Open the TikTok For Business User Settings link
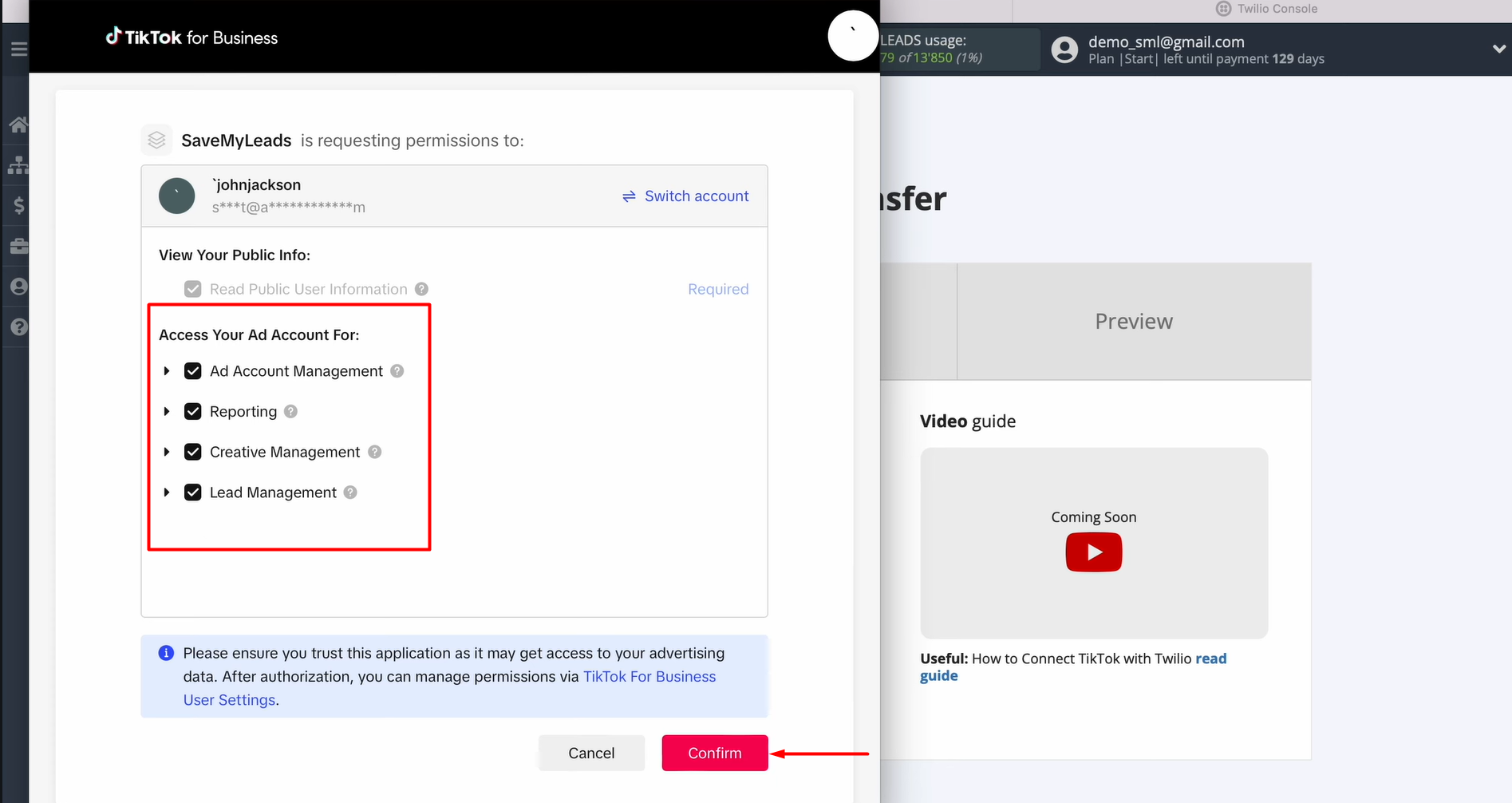The image size is (1512, 803). pyautogui.click(x=649, y=676)
